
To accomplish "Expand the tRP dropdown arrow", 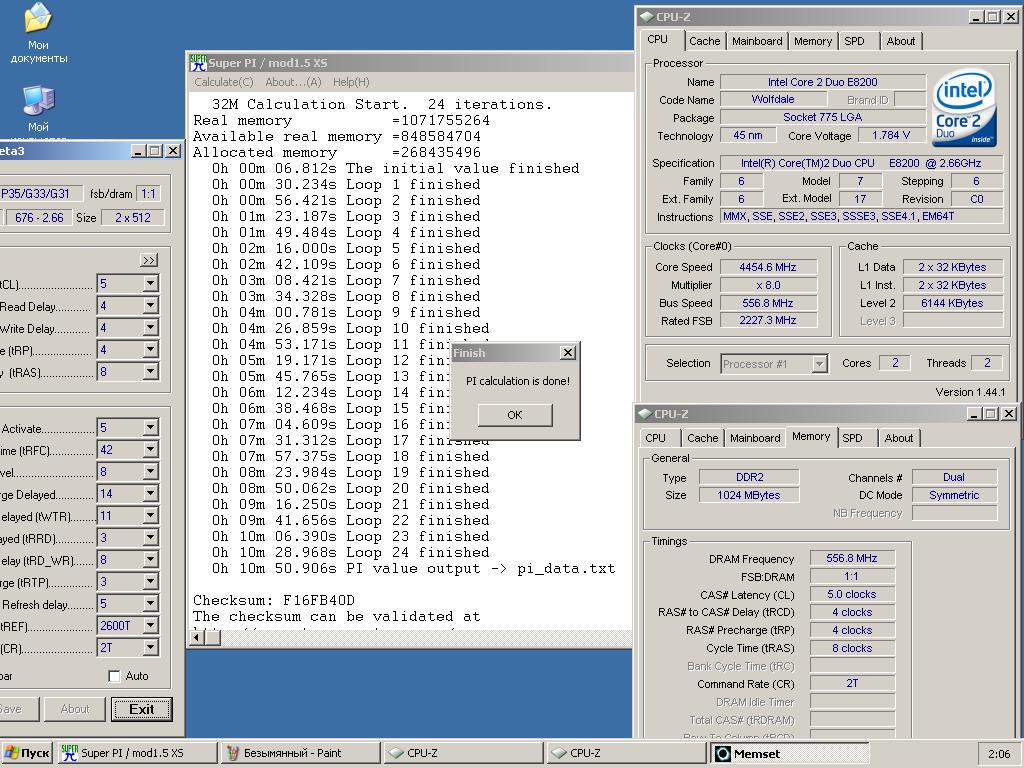I will click(x=151, y=350).
